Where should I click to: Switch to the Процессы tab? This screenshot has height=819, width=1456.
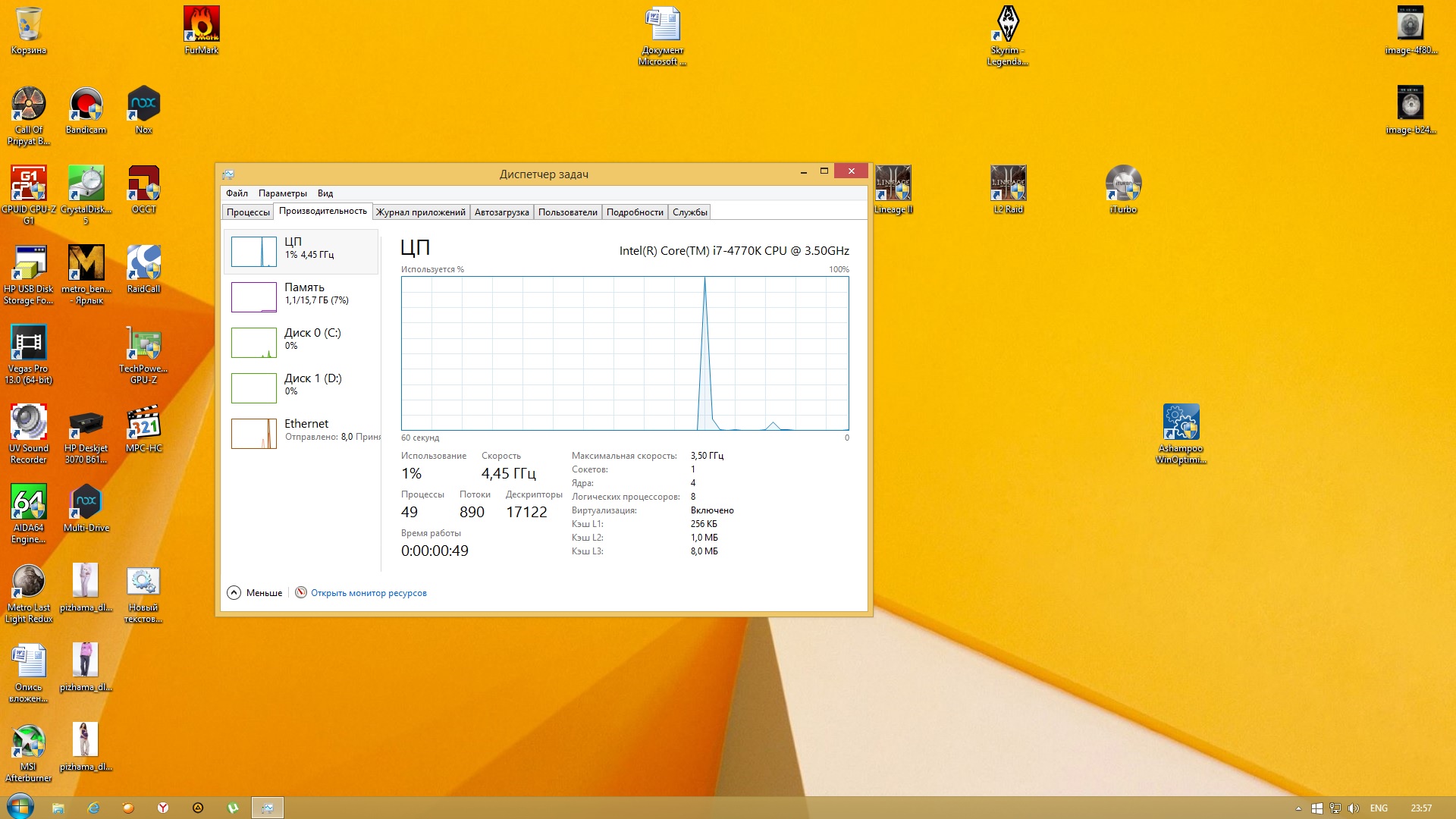(248, 212)
